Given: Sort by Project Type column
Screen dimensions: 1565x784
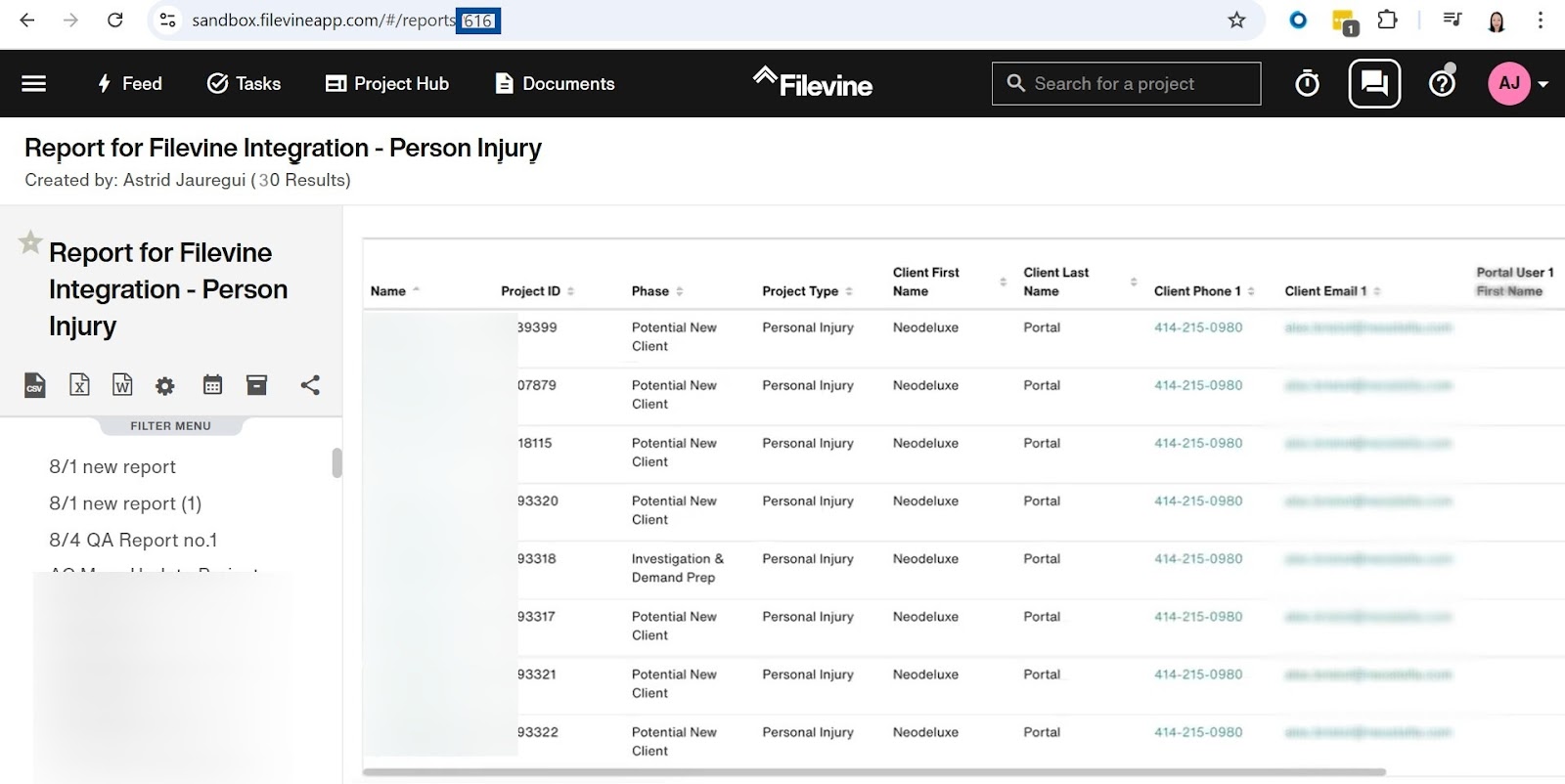Looking at the screenshot, I should (x=808, y=291).
